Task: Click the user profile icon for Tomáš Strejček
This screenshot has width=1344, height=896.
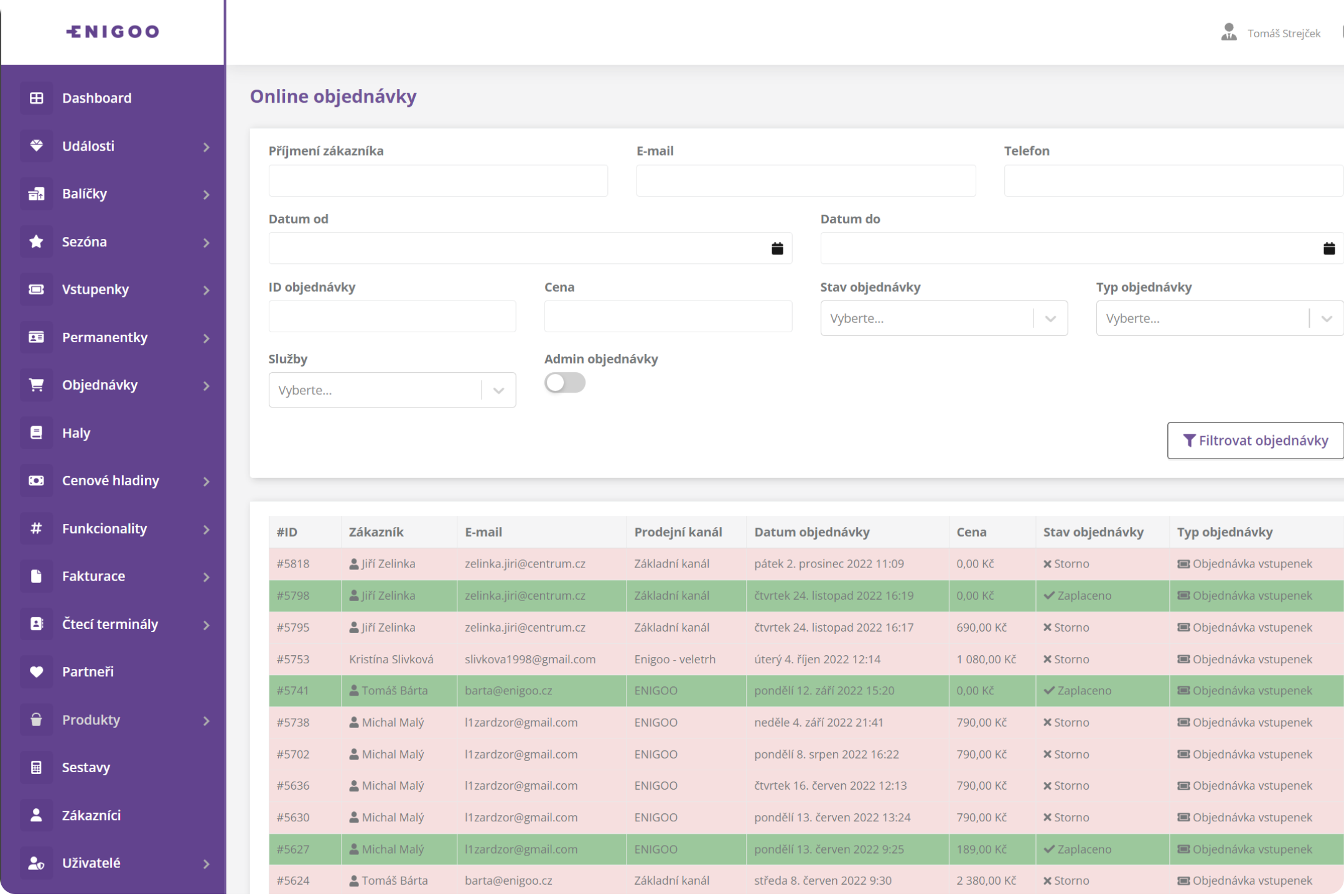Action: (1228, 32)
